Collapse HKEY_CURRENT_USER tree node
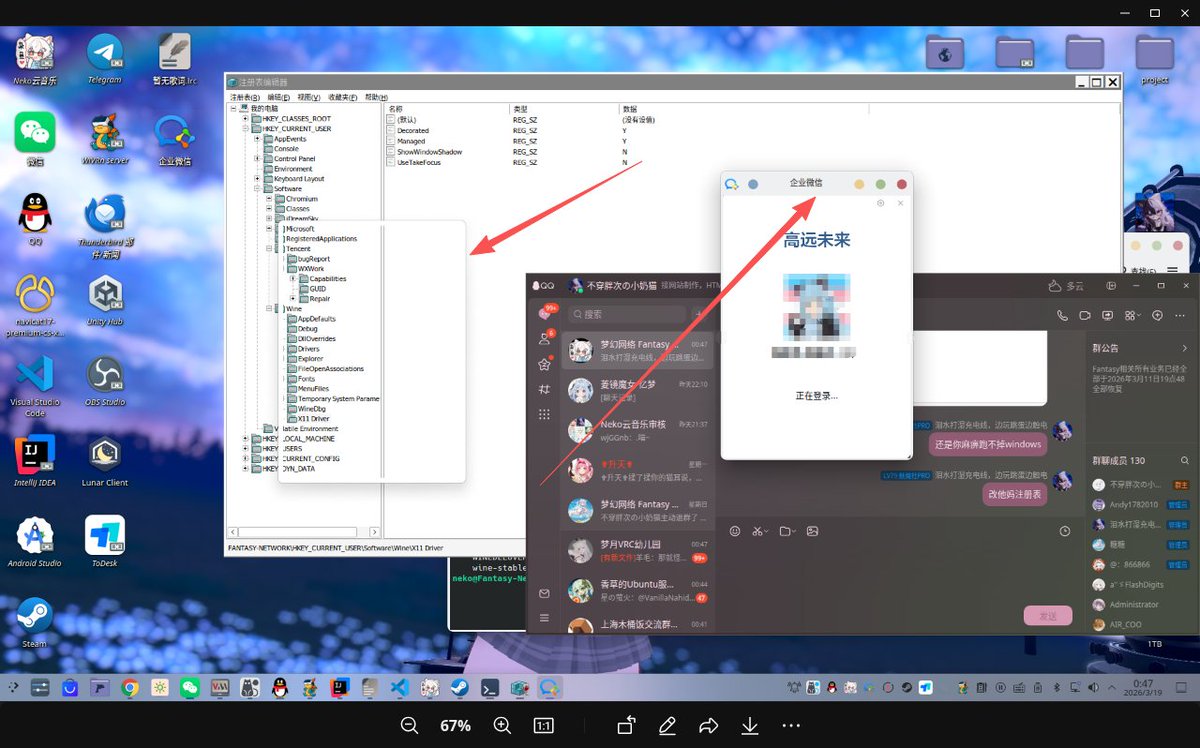The height and width of the screenshot is (748, 1200). point(245,128)
